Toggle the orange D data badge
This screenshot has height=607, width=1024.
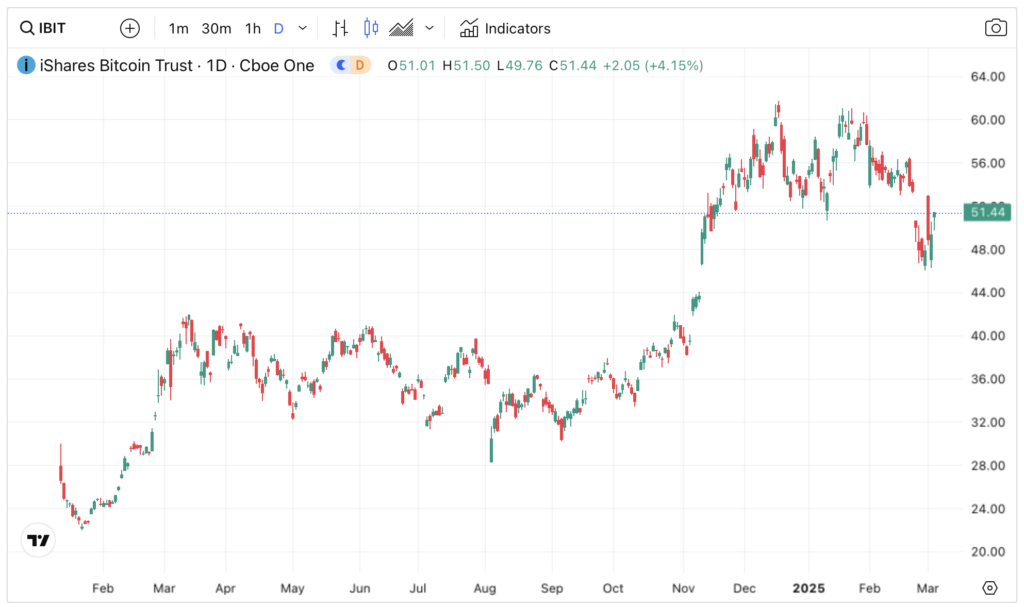click(360, 65)
